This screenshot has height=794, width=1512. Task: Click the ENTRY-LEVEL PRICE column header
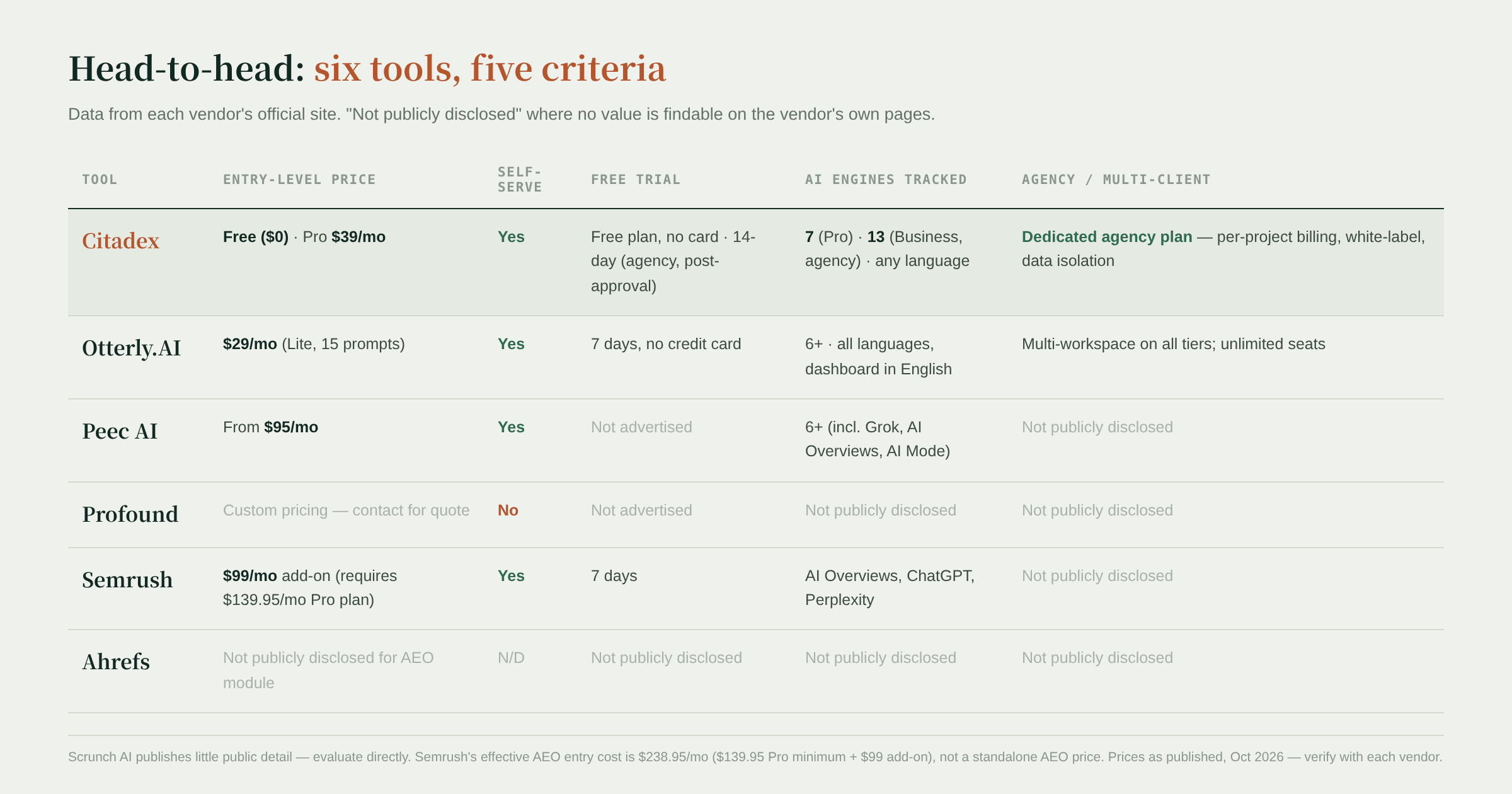[299, 180]
